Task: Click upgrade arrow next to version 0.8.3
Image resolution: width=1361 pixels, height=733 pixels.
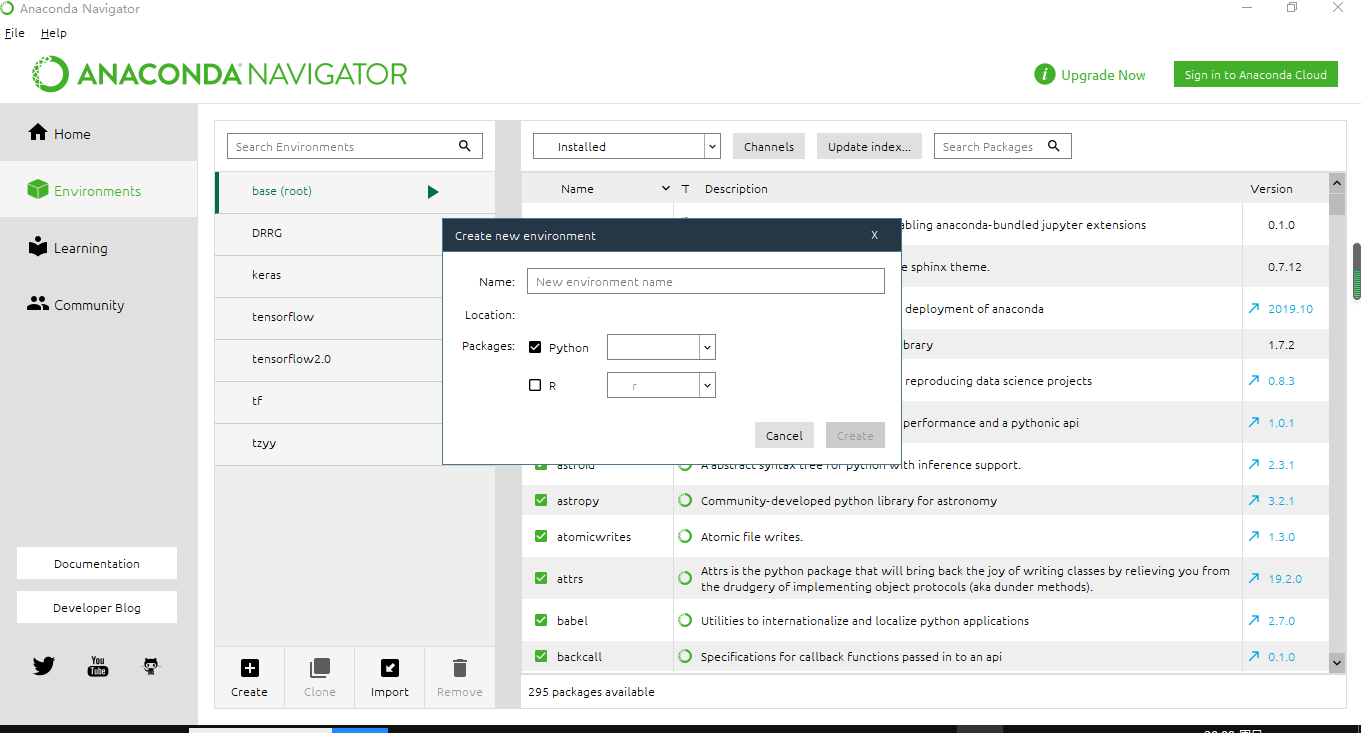Action: (x=1254, y=380)
